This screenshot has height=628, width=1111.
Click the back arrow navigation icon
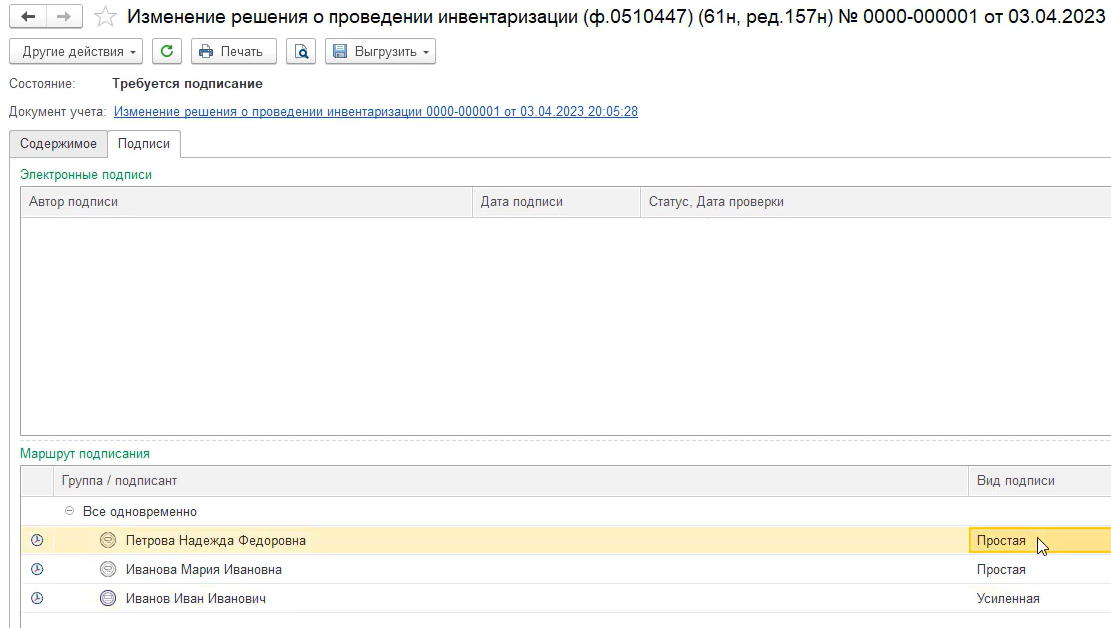28,16
